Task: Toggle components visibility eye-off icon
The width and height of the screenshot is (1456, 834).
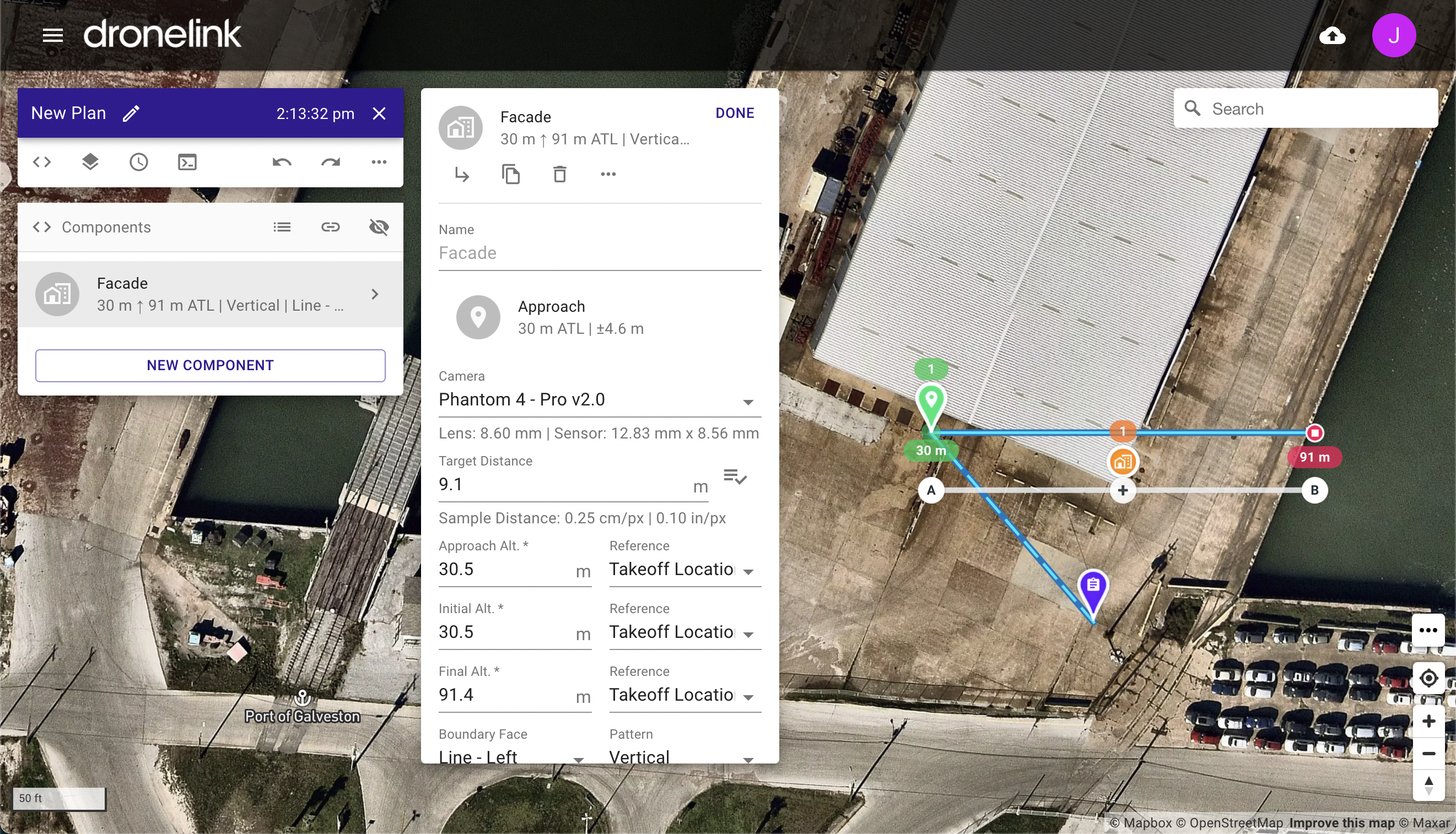Action: (x=379, y=228)
